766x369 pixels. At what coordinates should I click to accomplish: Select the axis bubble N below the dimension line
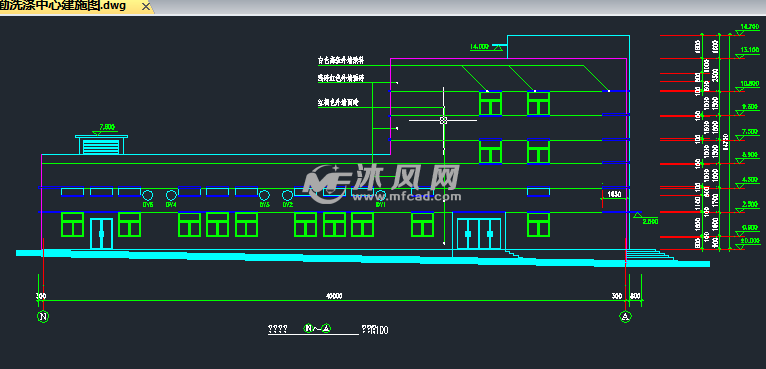click(43, 316)
